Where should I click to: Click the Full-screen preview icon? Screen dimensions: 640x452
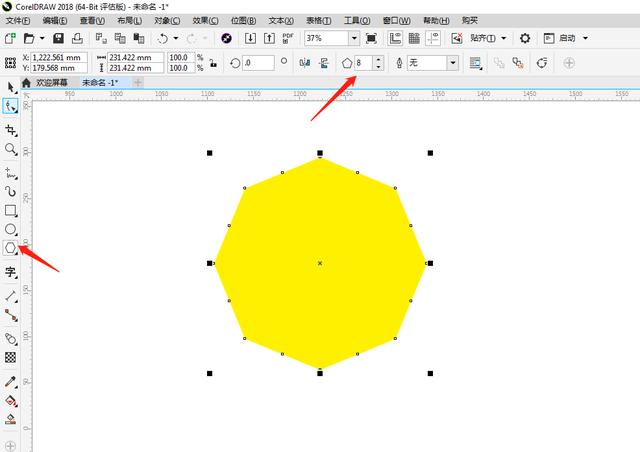(371, 38)
